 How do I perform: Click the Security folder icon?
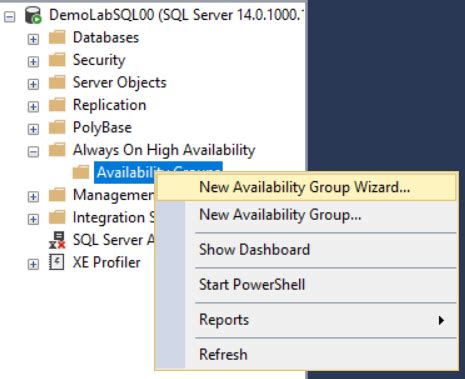click(x=57, y=60)
